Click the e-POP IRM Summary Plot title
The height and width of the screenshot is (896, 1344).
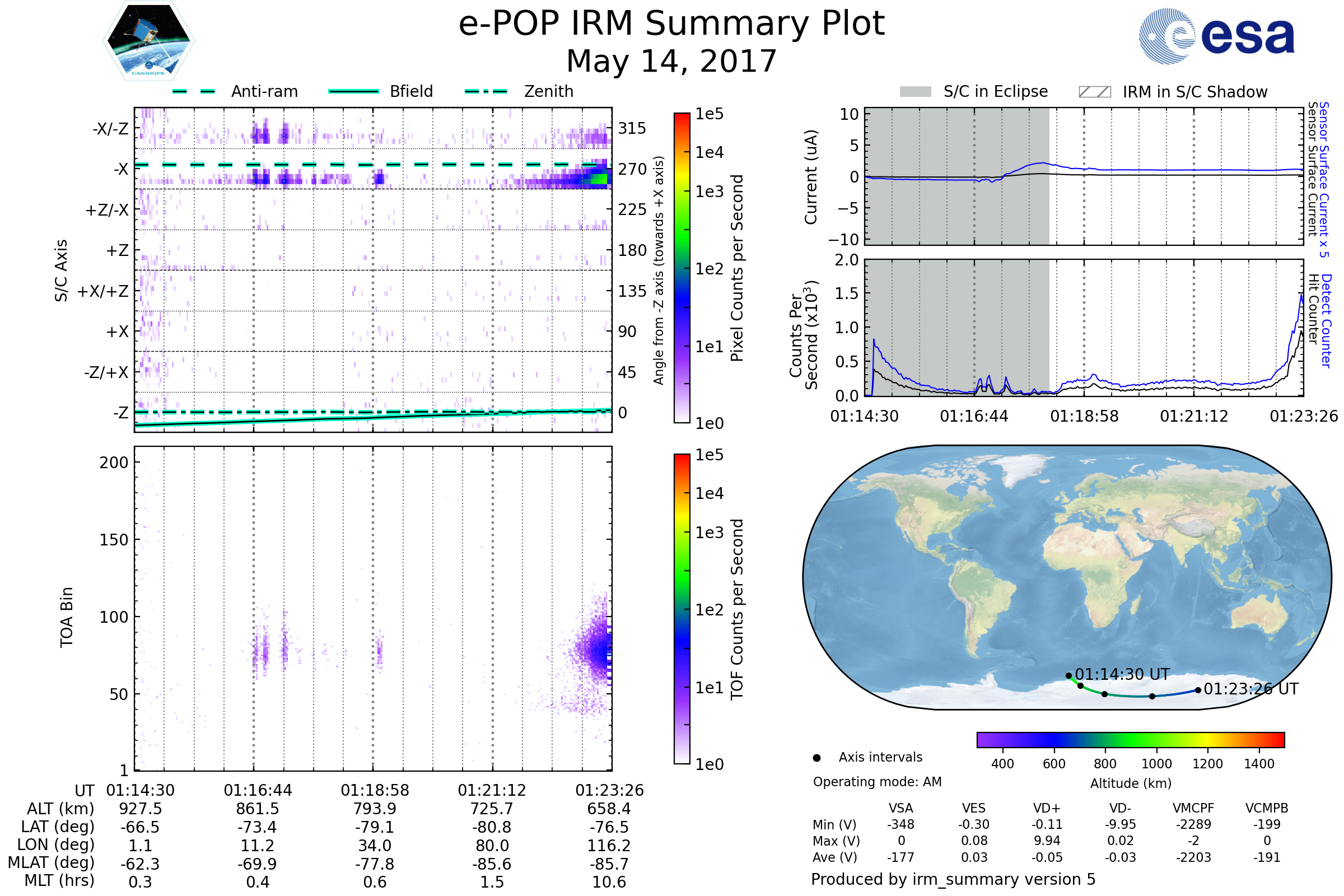(671, 24)
